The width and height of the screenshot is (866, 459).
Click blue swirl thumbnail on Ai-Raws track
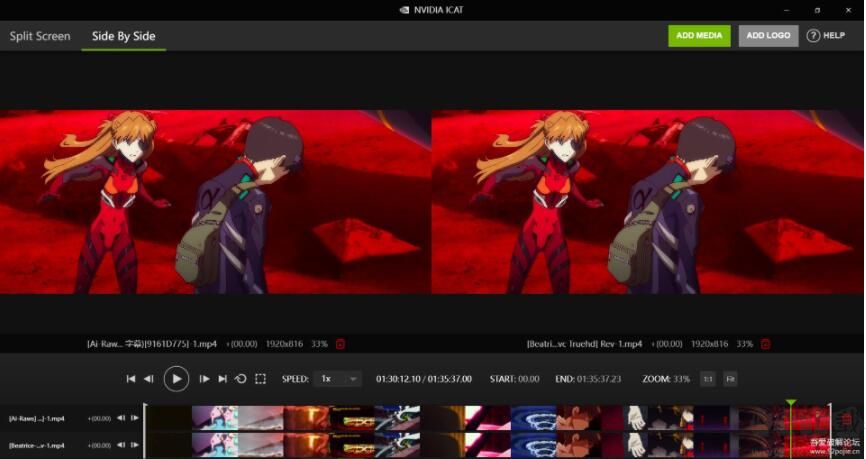(533, 418)
